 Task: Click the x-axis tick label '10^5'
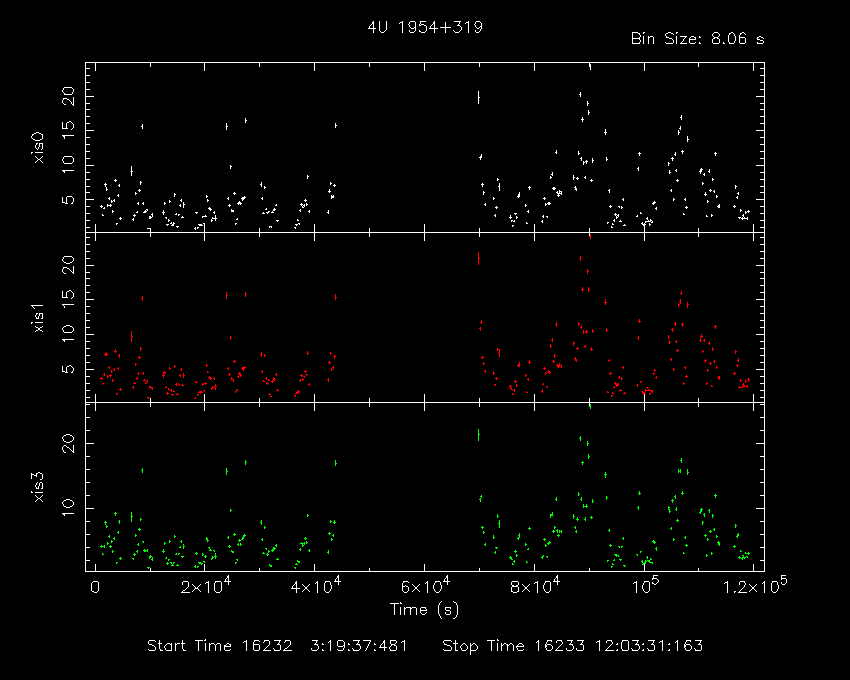pyautogui.click(x=645, y=586)
